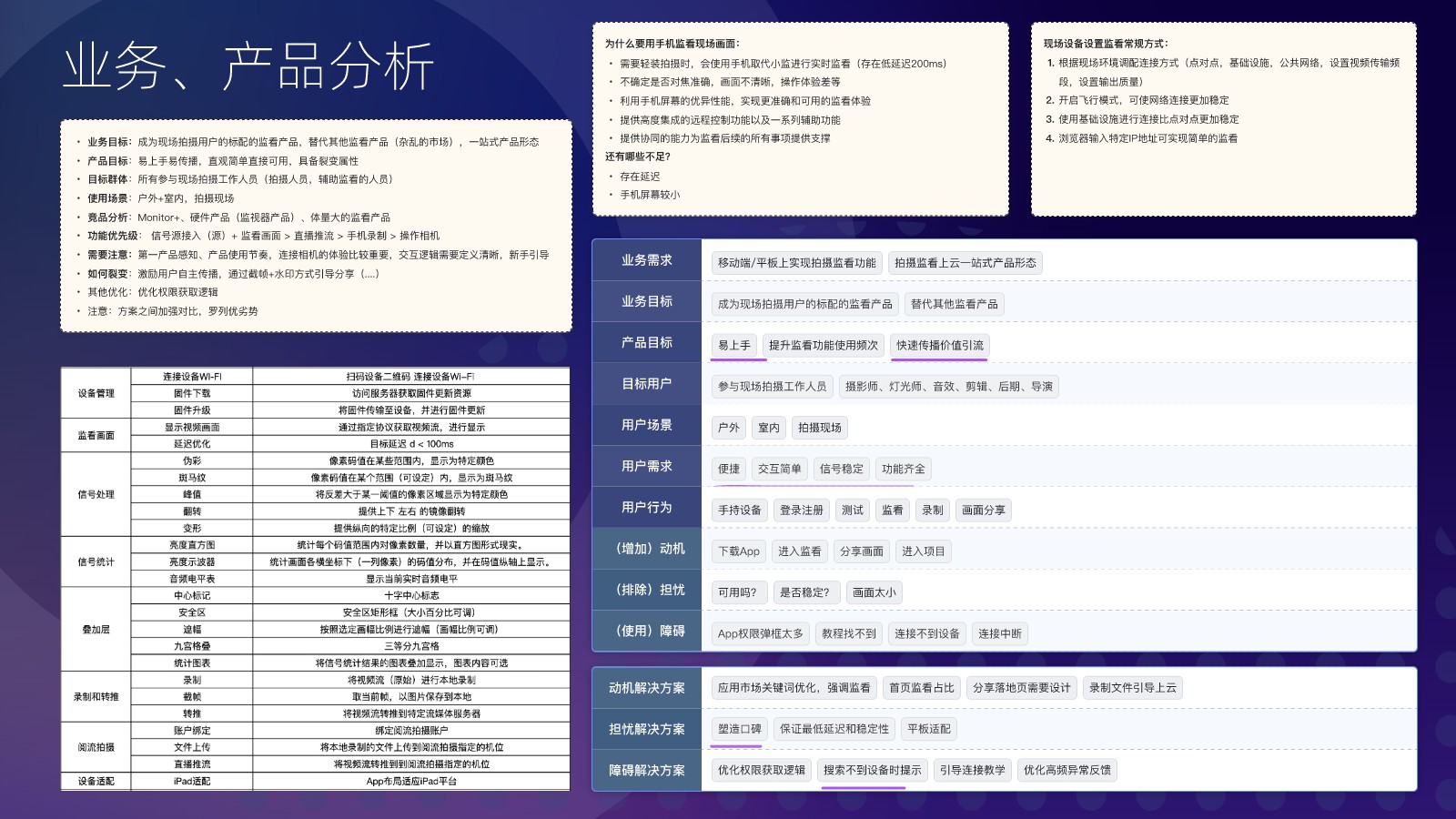The width and height of the screenshot is (1456, 819).
Task: Click the 斑马纹 table cell
Action: [192, 478]
